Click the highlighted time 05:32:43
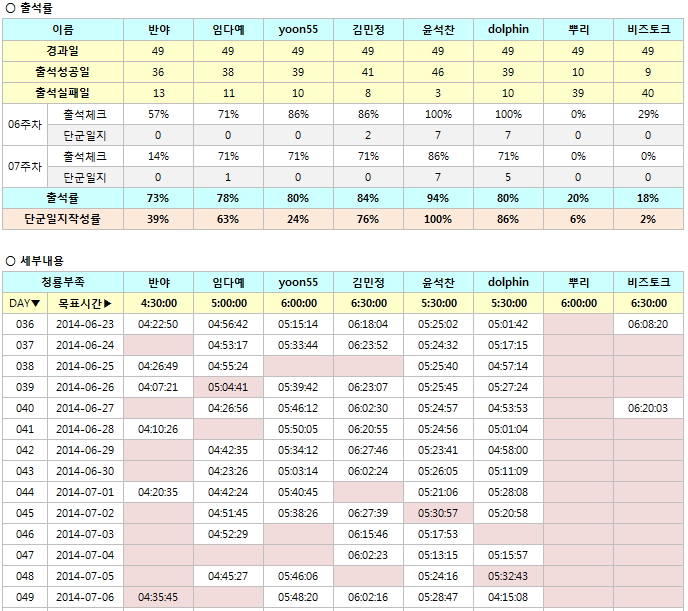The image size is (688, 611). (x=508, y=576)
